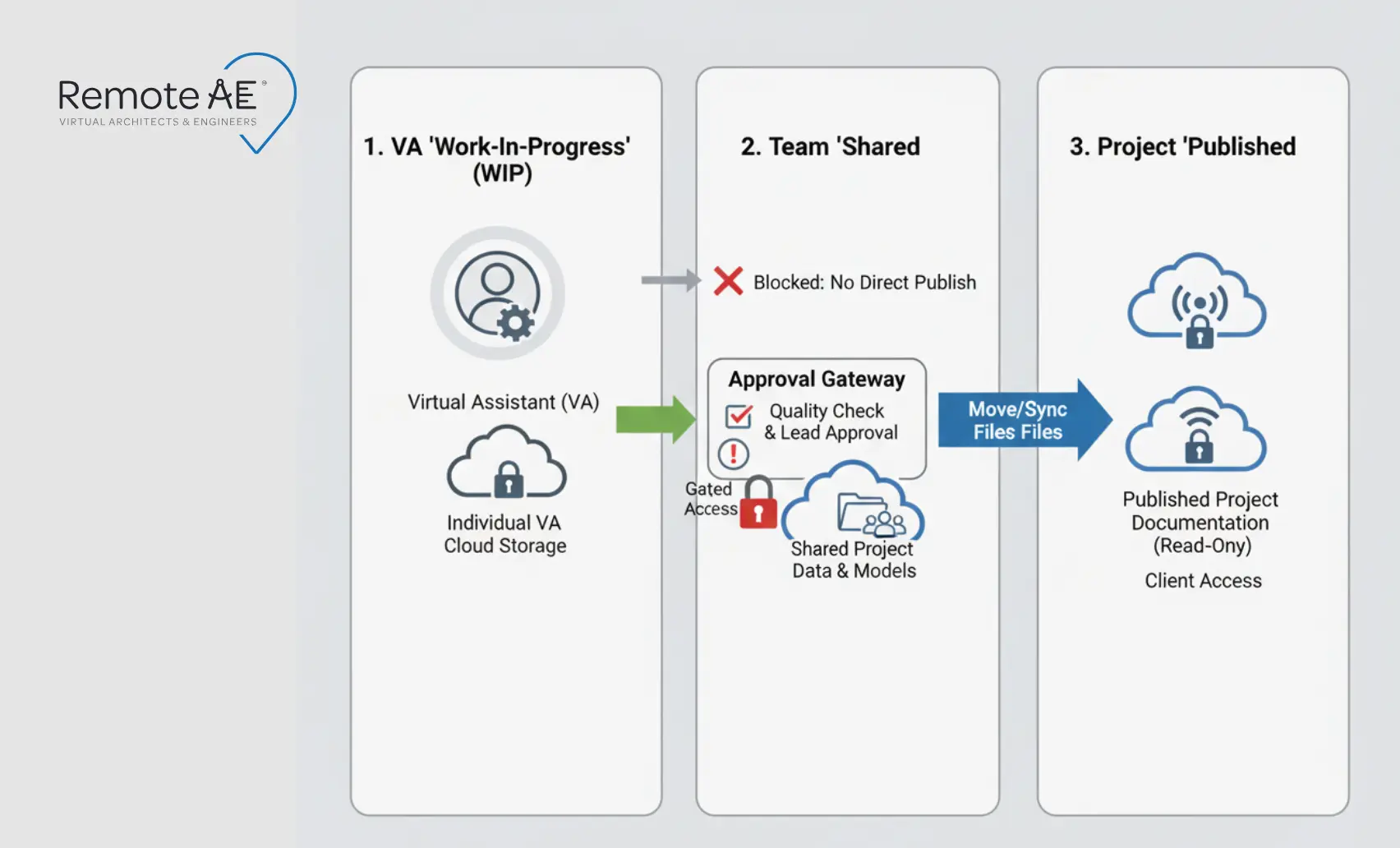1400x848 pixels.
Task: Select the Project 'Published heading
Action: (1182, 146)
